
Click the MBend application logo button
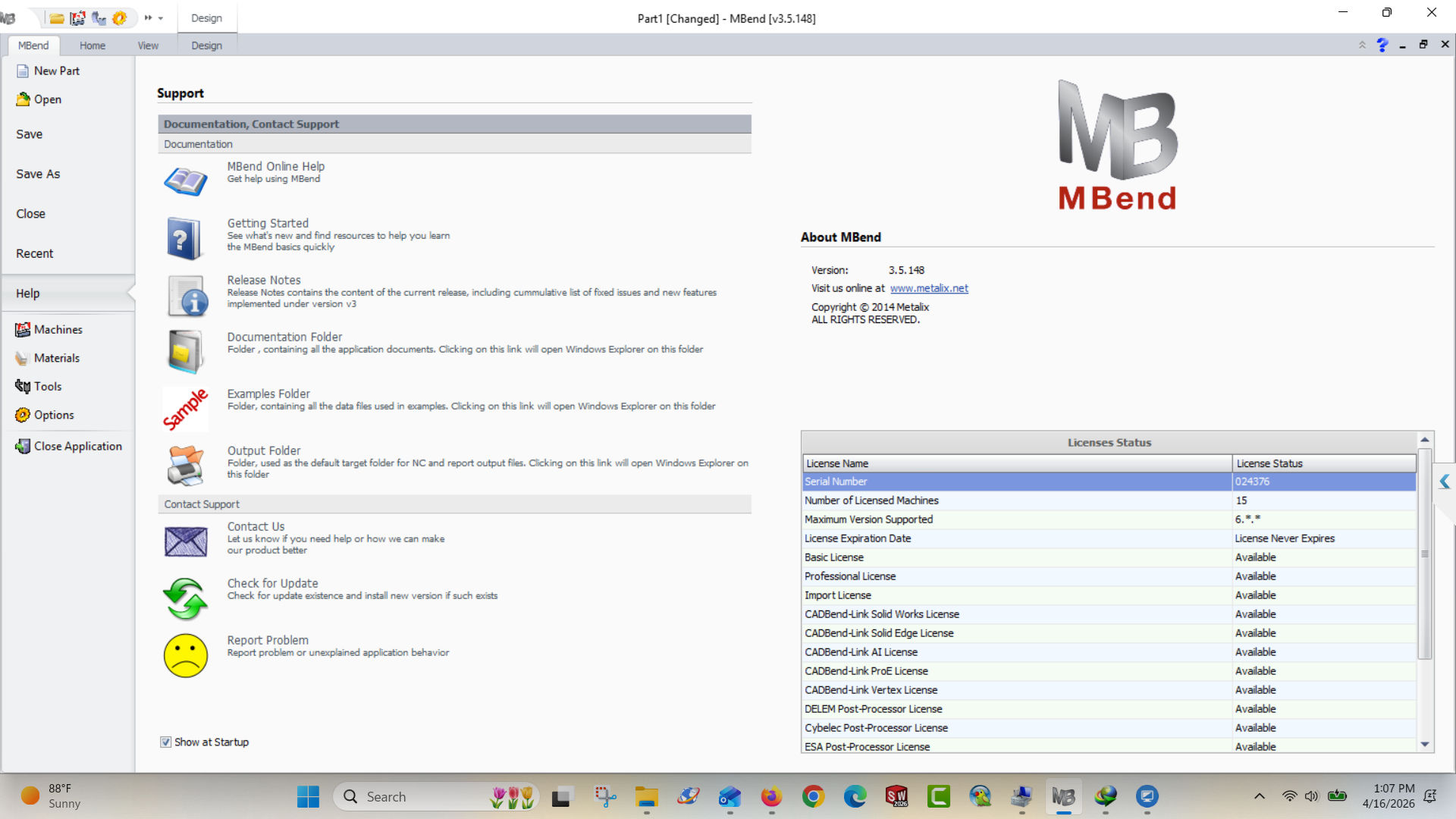(x=9, y=18)
